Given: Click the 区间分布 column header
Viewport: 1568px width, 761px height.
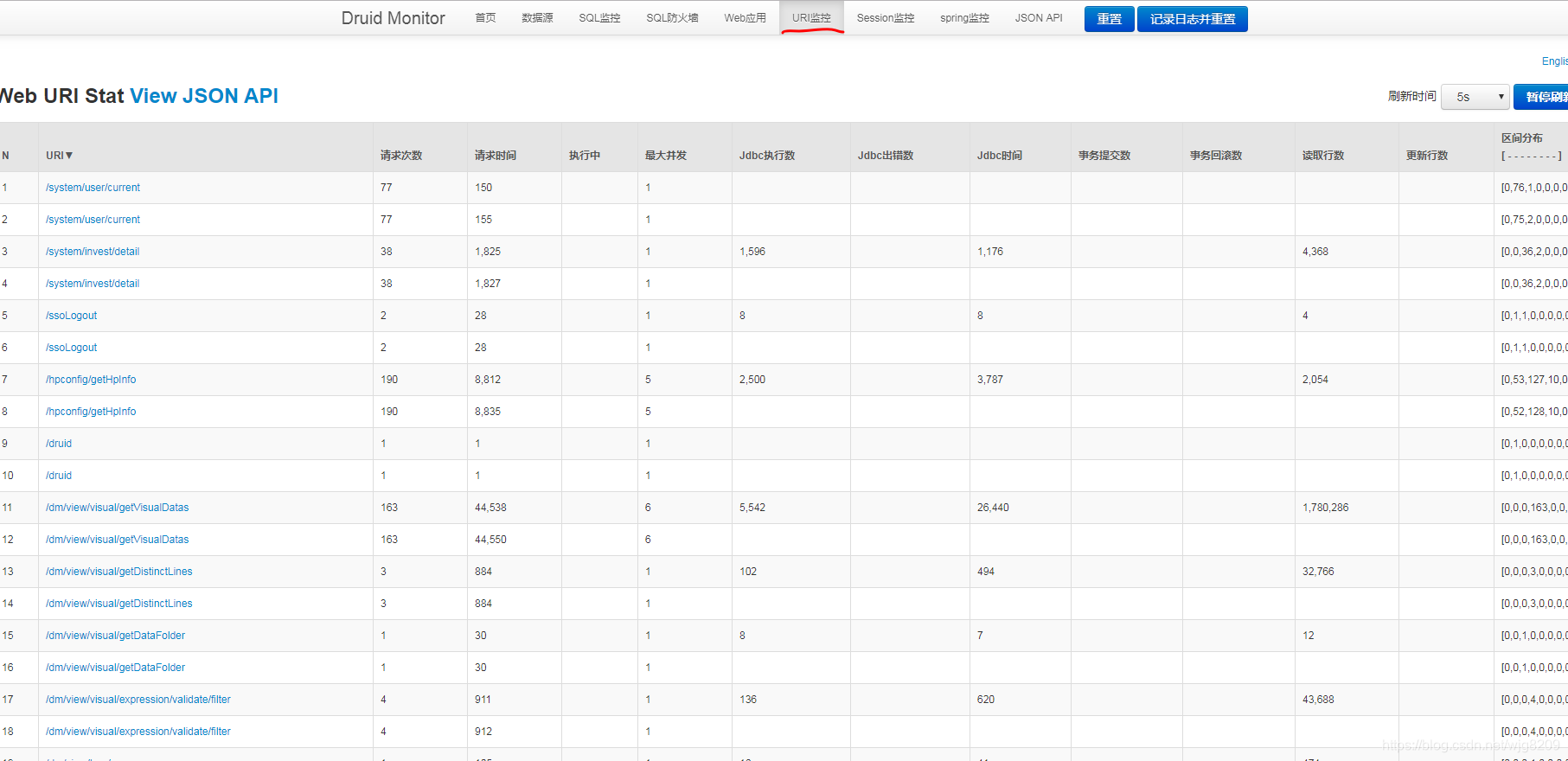Looking at the screenshot, I should (x=1522, y=138).
